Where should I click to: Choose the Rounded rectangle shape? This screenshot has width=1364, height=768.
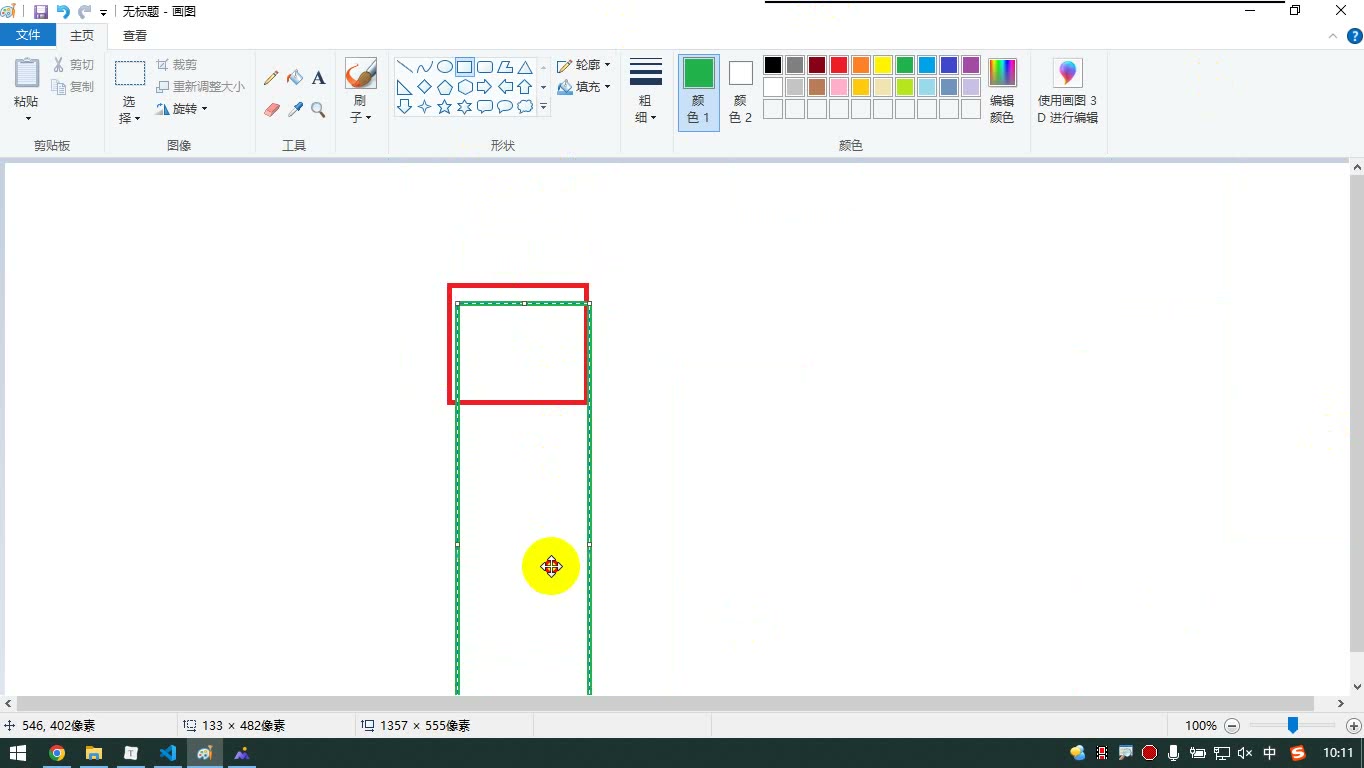[x=485, y=68]
